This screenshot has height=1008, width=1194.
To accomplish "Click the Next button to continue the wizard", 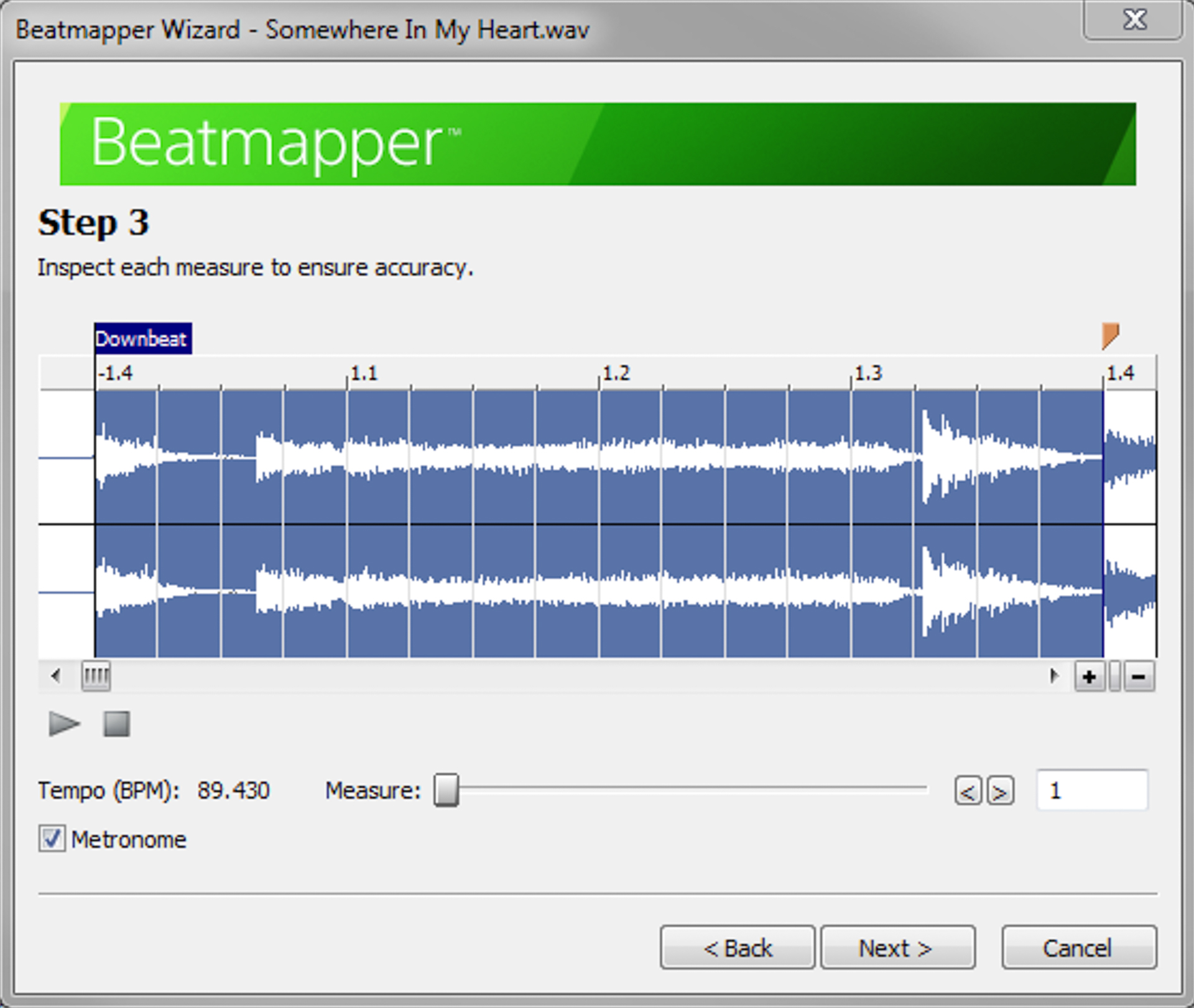I will tap(897, 948).
